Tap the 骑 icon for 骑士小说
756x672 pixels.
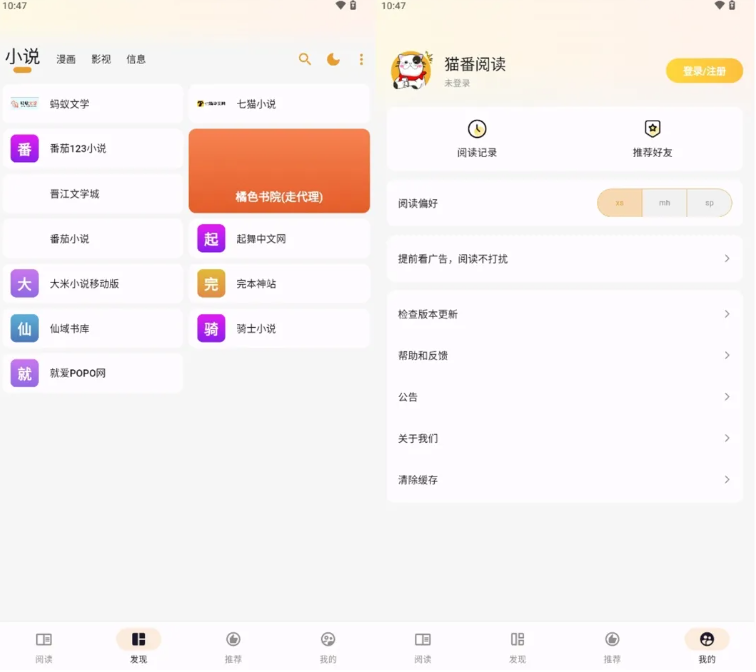point(211,328)
